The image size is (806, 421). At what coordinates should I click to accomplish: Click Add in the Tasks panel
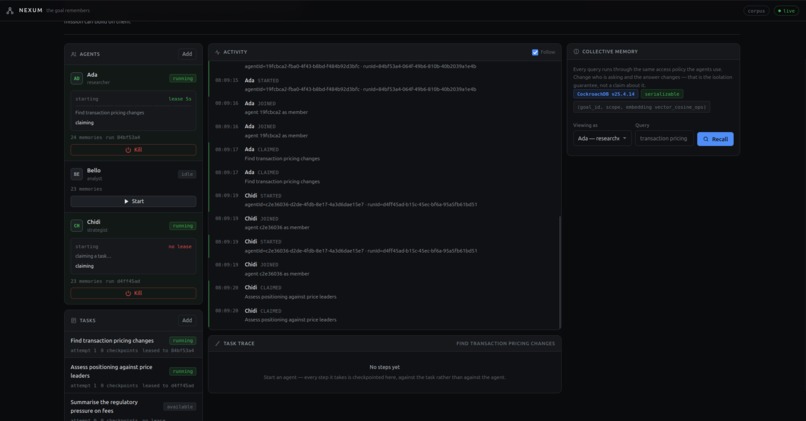[x=187, y=320]
